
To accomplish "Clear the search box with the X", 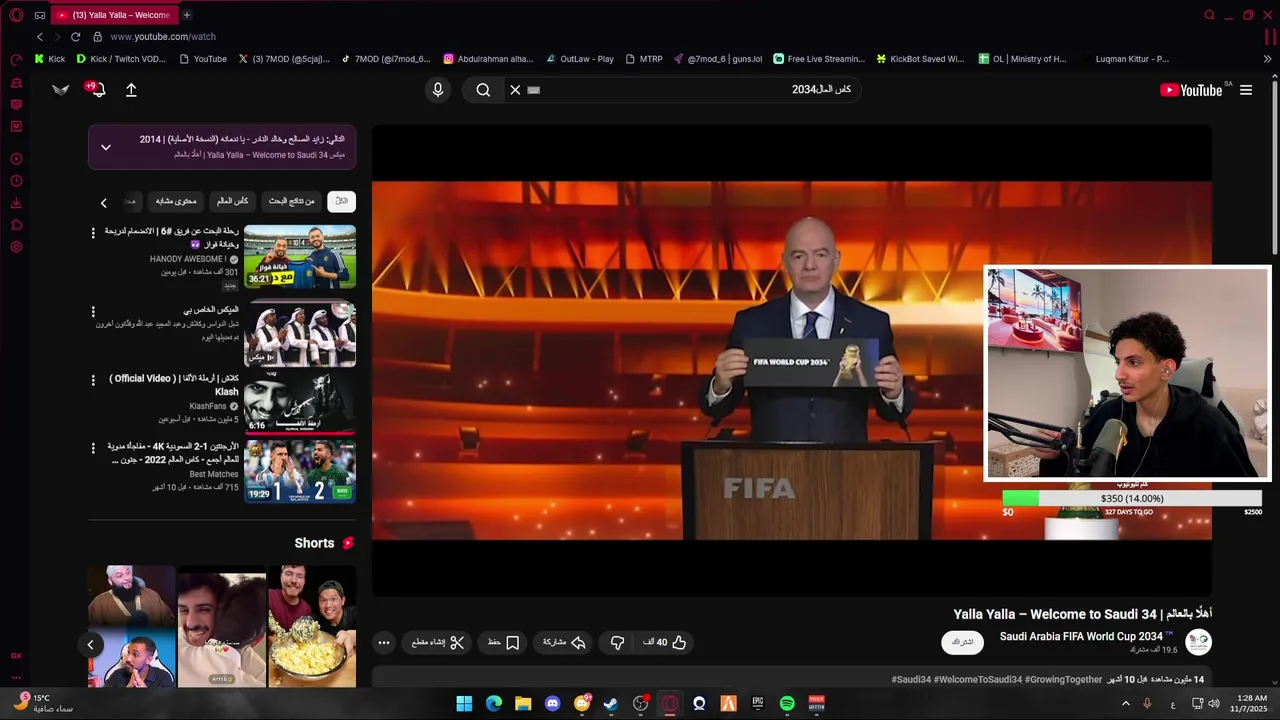I will [515, 90].
